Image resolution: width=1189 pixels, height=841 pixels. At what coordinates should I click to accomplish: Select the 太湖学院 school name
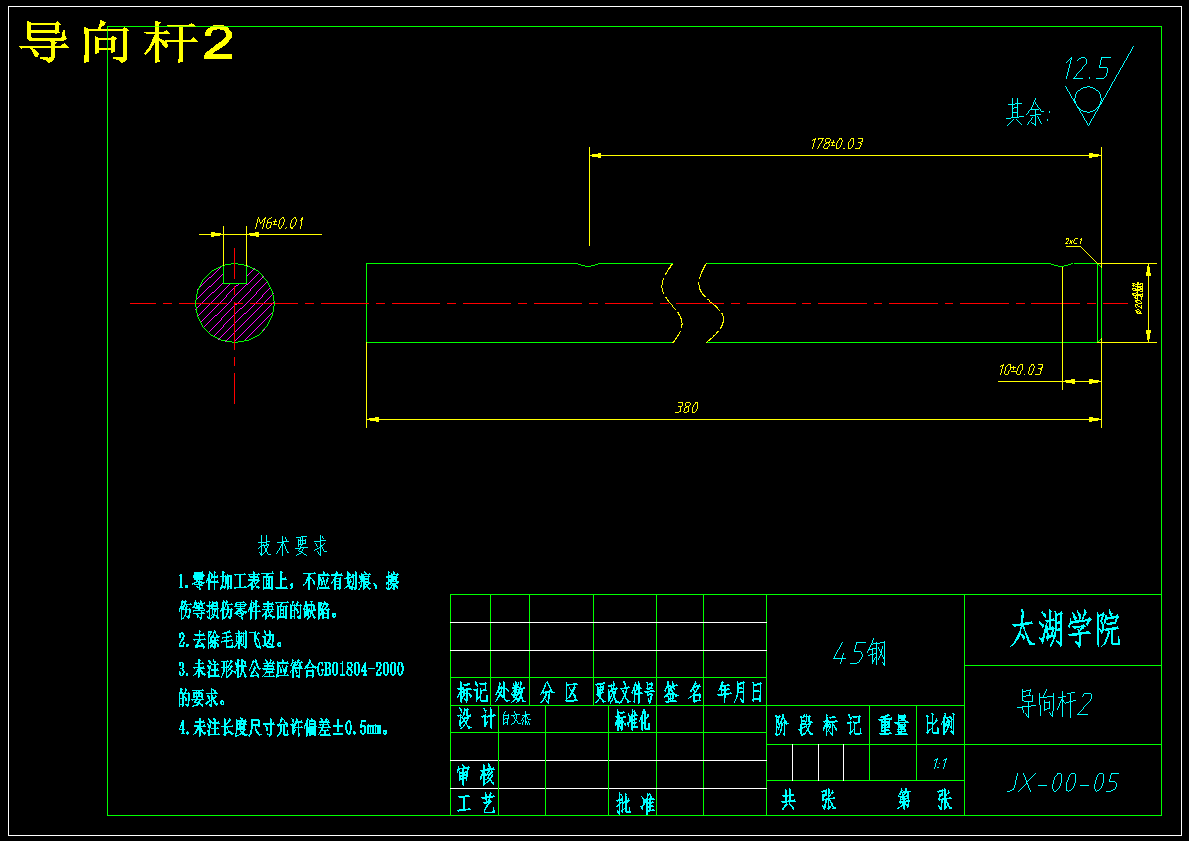1065,629
